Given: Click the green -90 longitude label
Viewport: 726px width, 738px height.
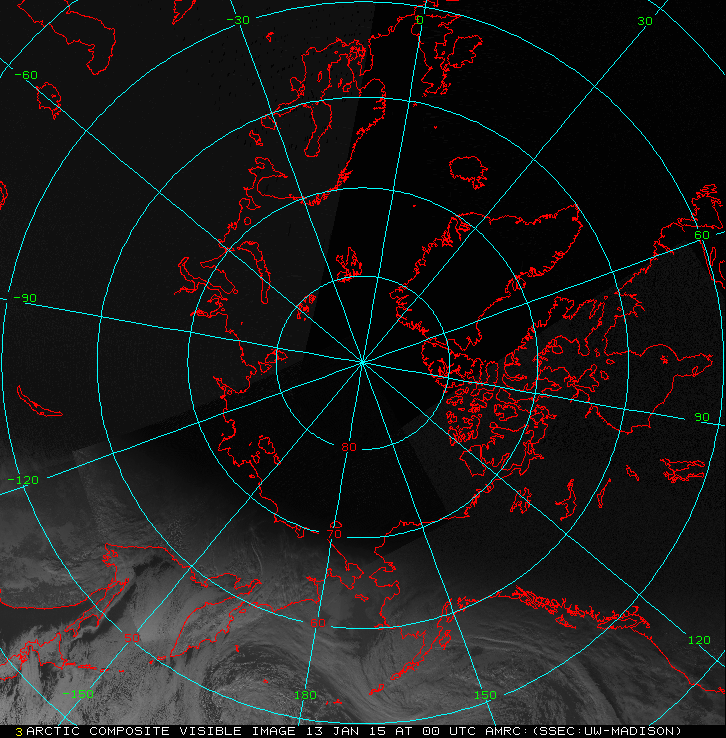Looking at the screenshot, I should [x=25, y=298].
